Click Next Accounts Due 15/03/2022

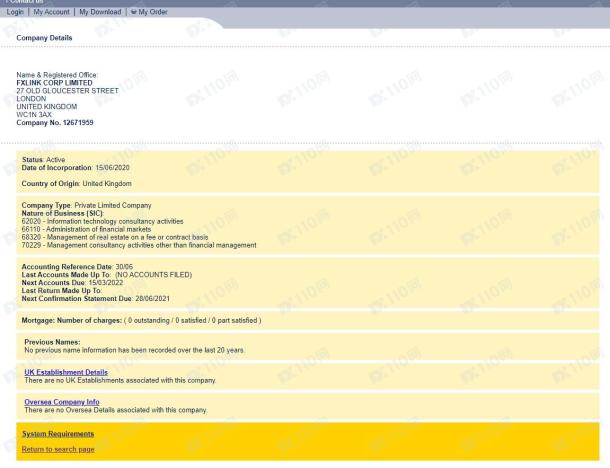click(72, 283)
